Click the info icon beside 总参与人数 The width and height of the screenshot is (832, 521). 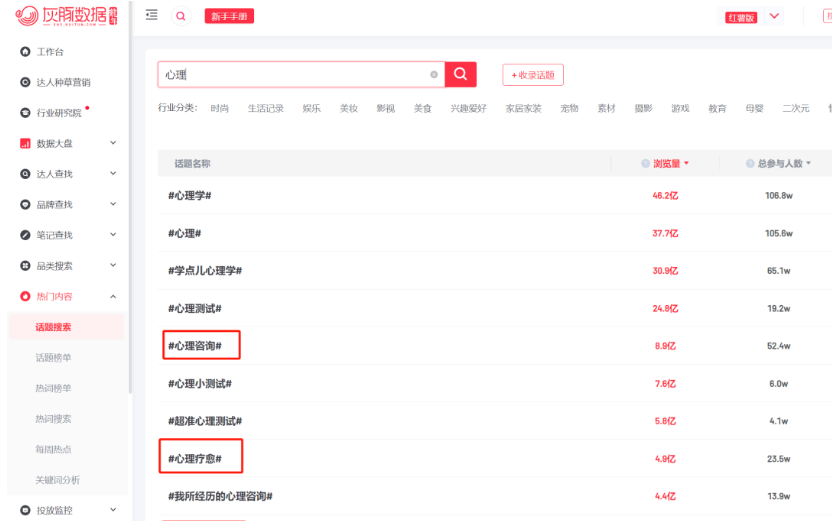[750, 163]
